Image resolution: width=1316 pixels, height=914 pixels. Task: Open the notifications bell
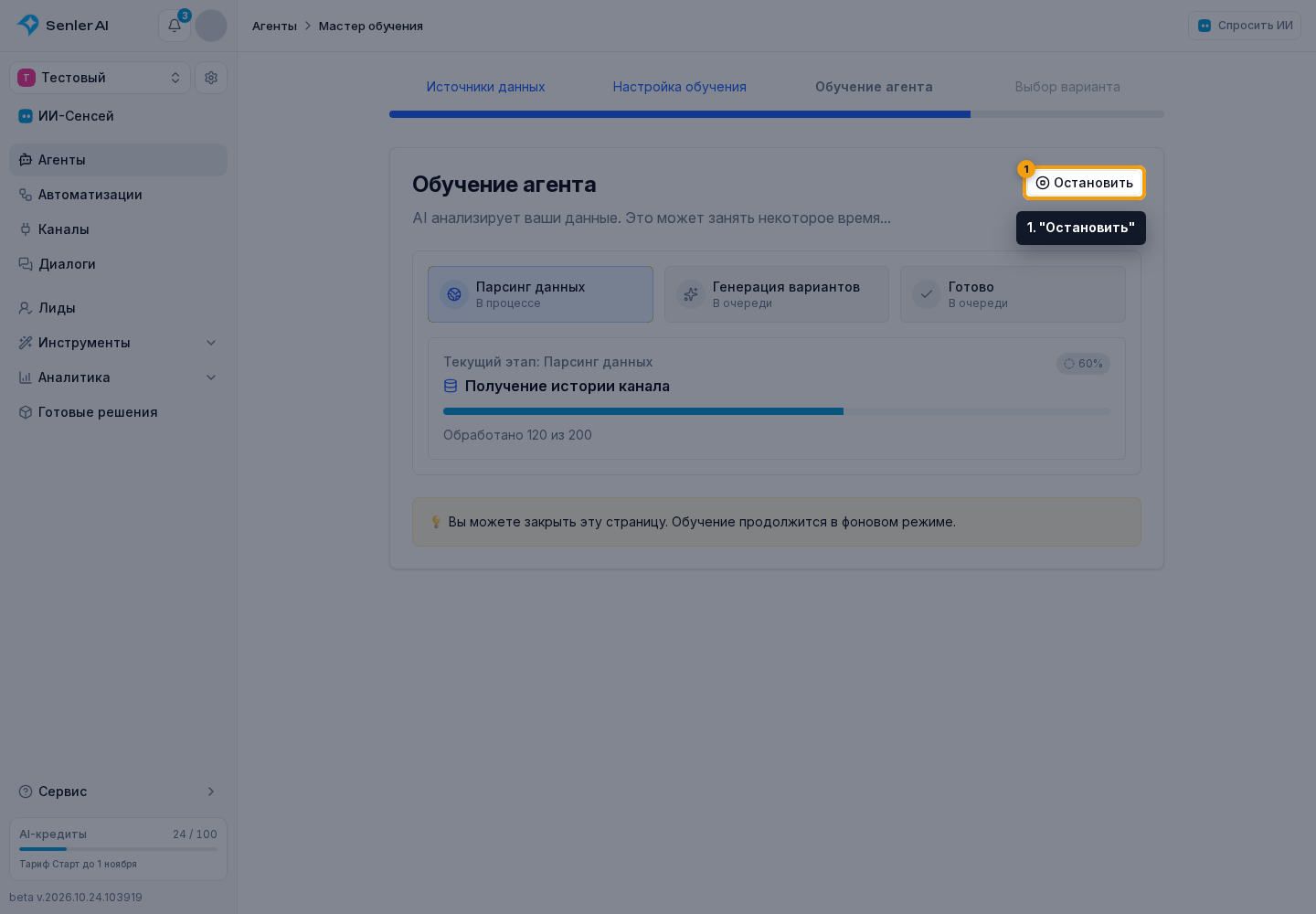click(x=175, y=26)
